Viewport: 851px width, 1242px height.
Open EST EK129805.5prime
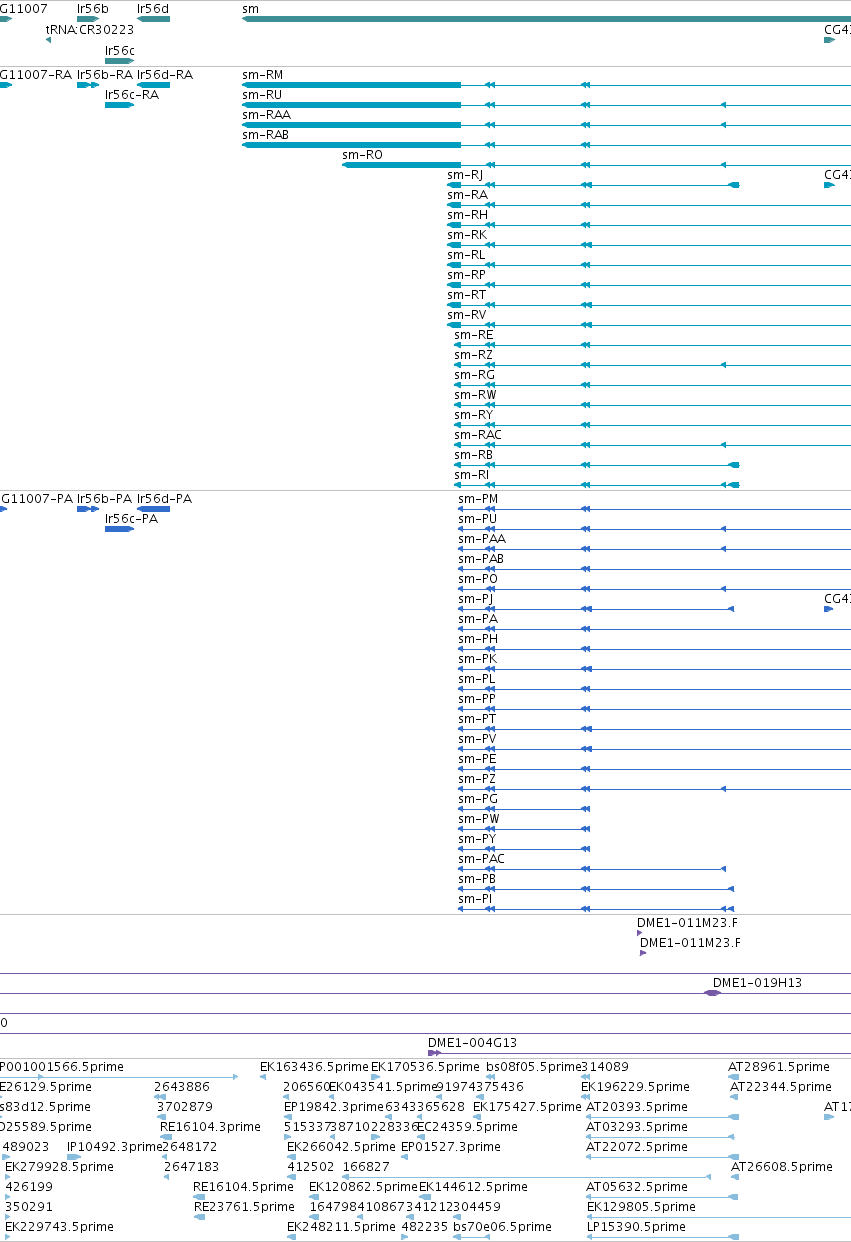[x=640, y=1207]
